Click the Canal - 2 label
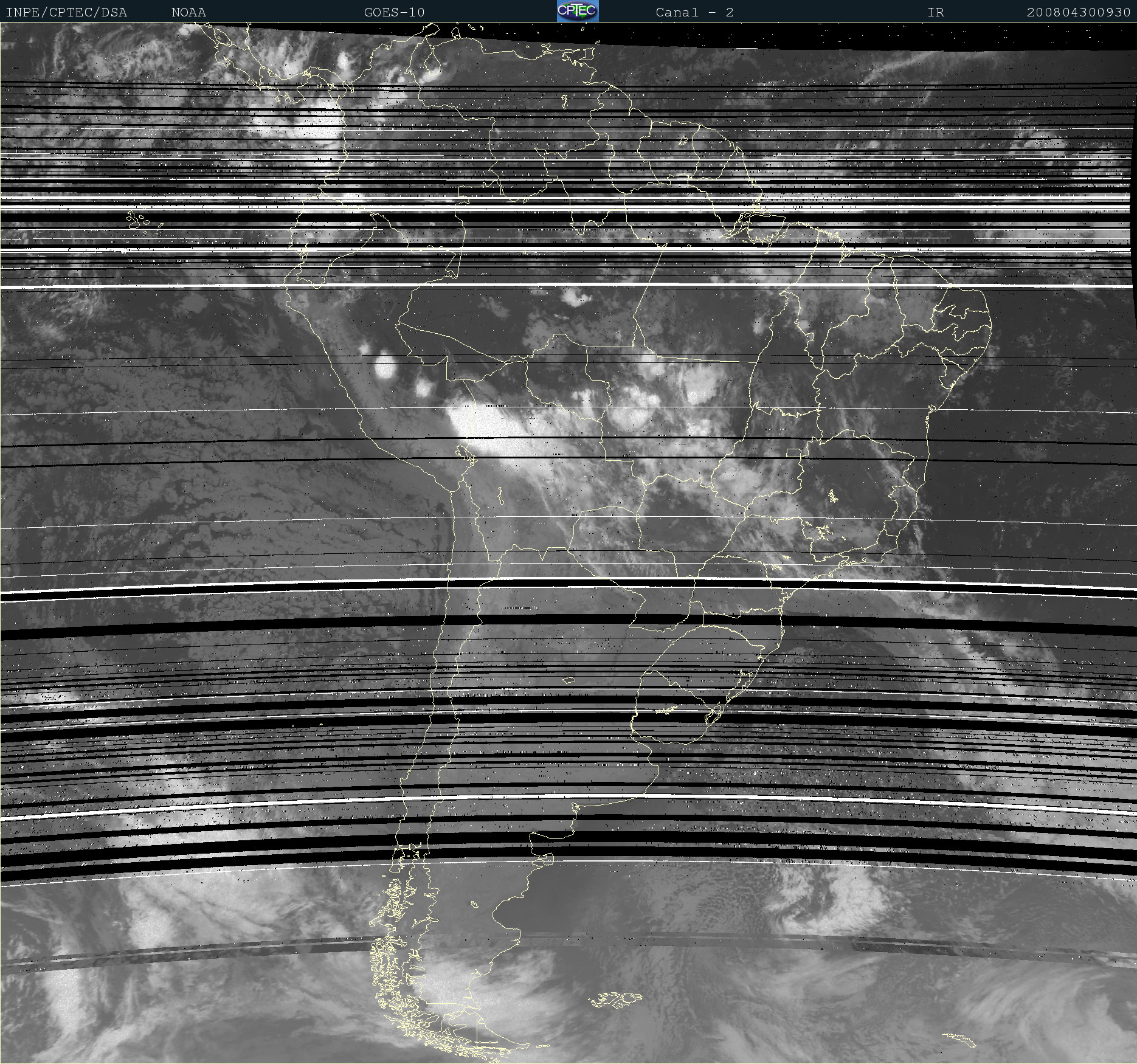Viewport: 1137px width, 1064px height. pyautogui.click(x=694, y=12)
